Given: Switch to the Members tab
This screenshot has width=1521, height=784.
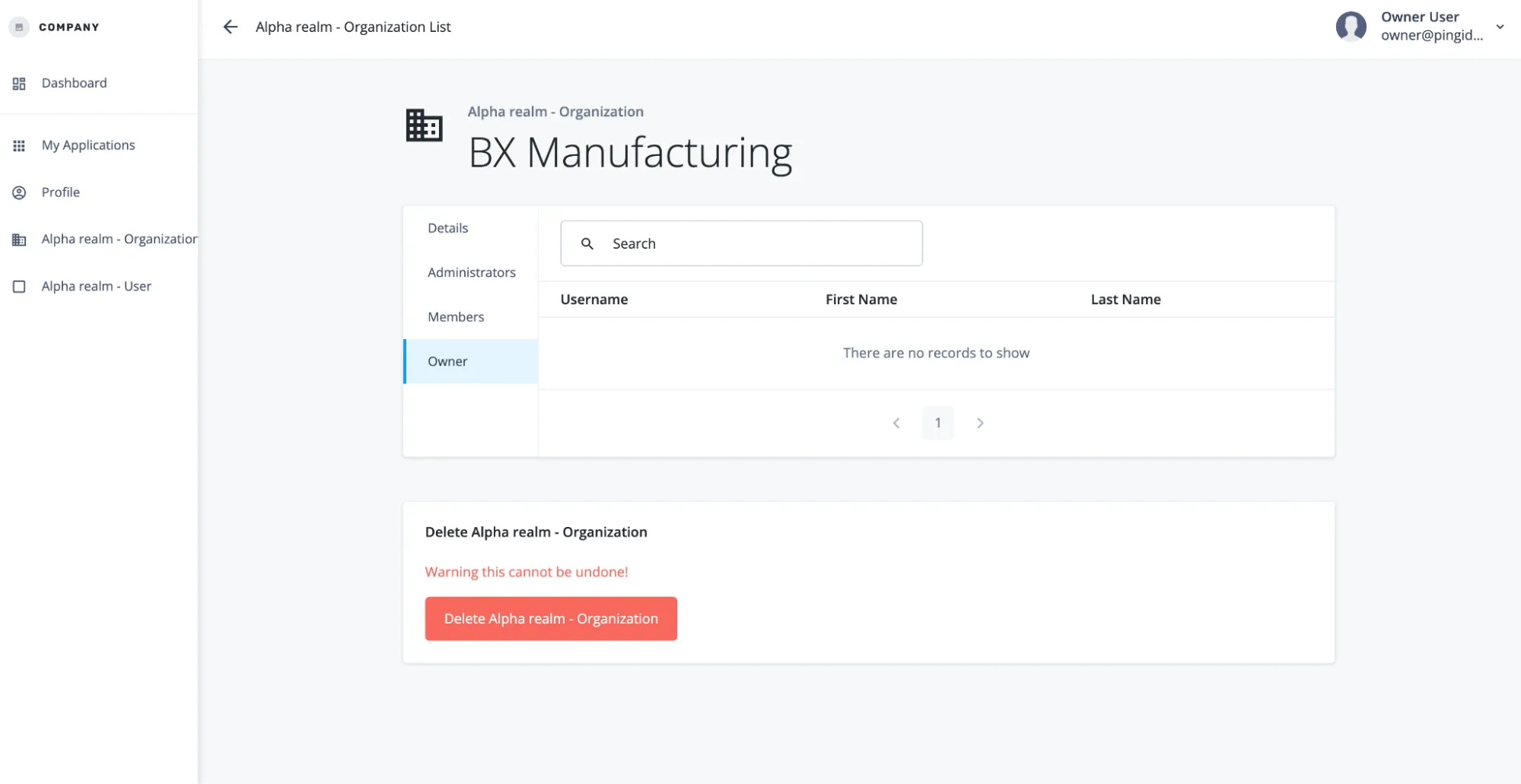Looking at the screenshot, I should (x=470, y=317).
